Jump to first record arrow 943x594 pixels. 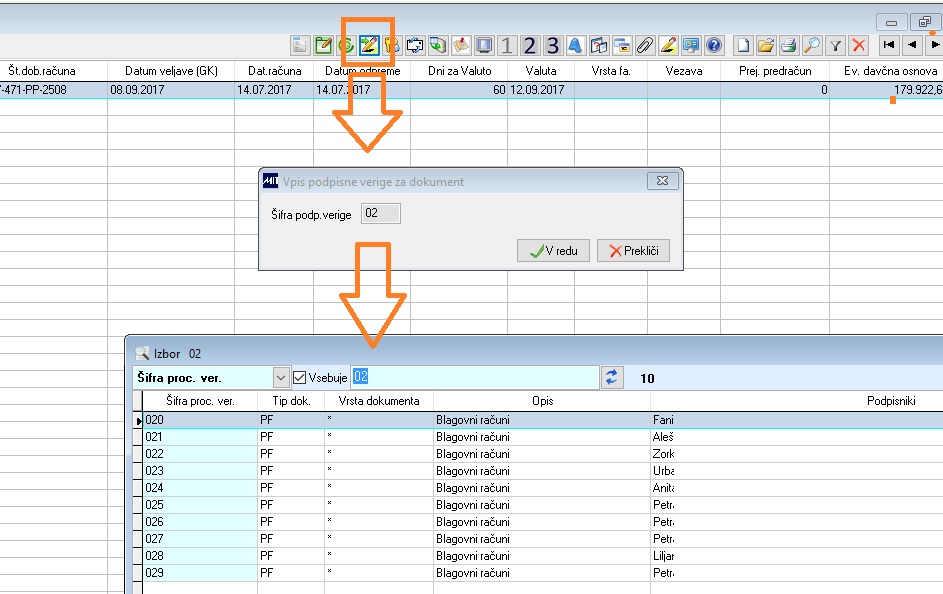tap(889, 45)
